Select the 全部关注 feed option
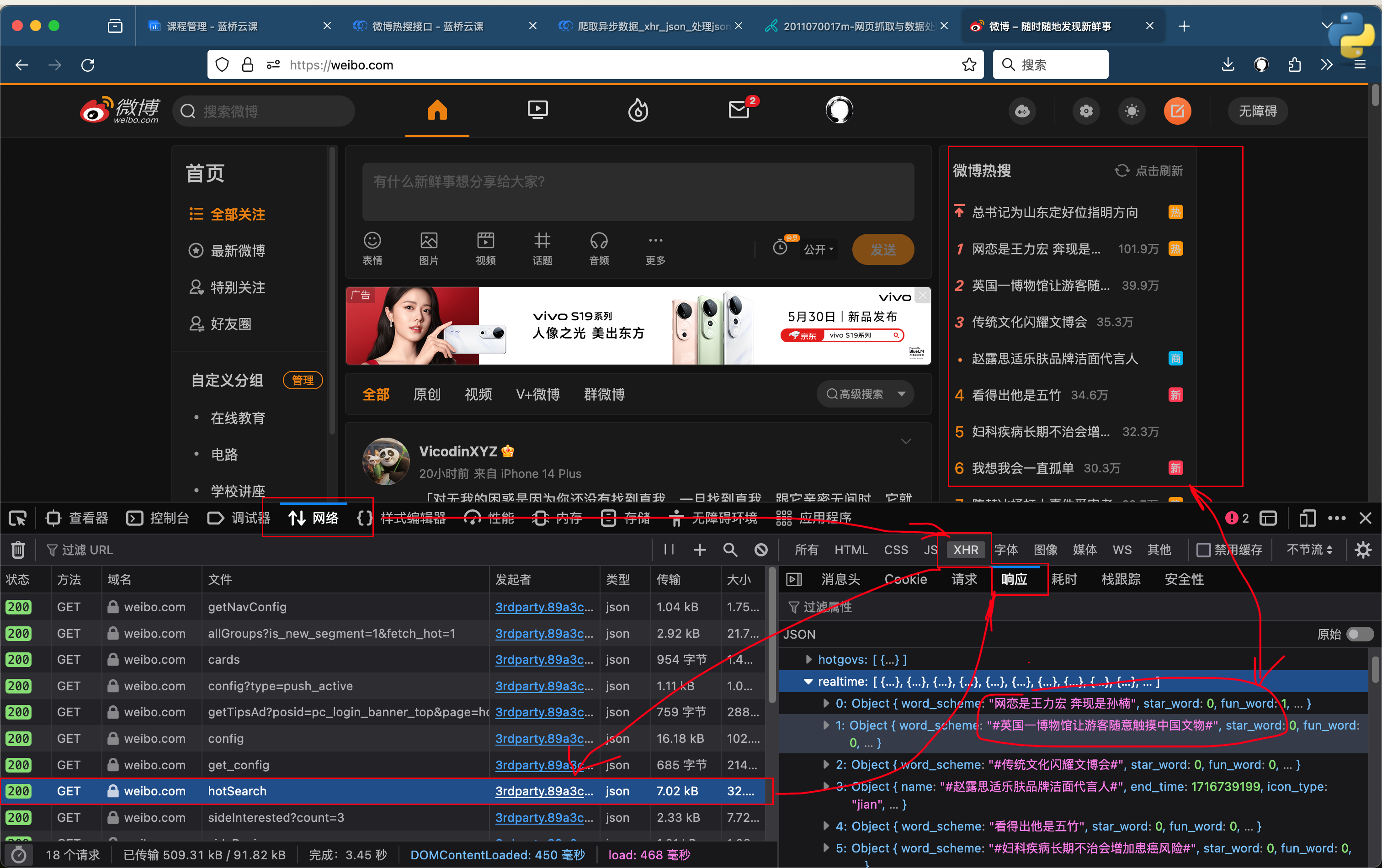The image size is (1382, 868). click(227, 214)
